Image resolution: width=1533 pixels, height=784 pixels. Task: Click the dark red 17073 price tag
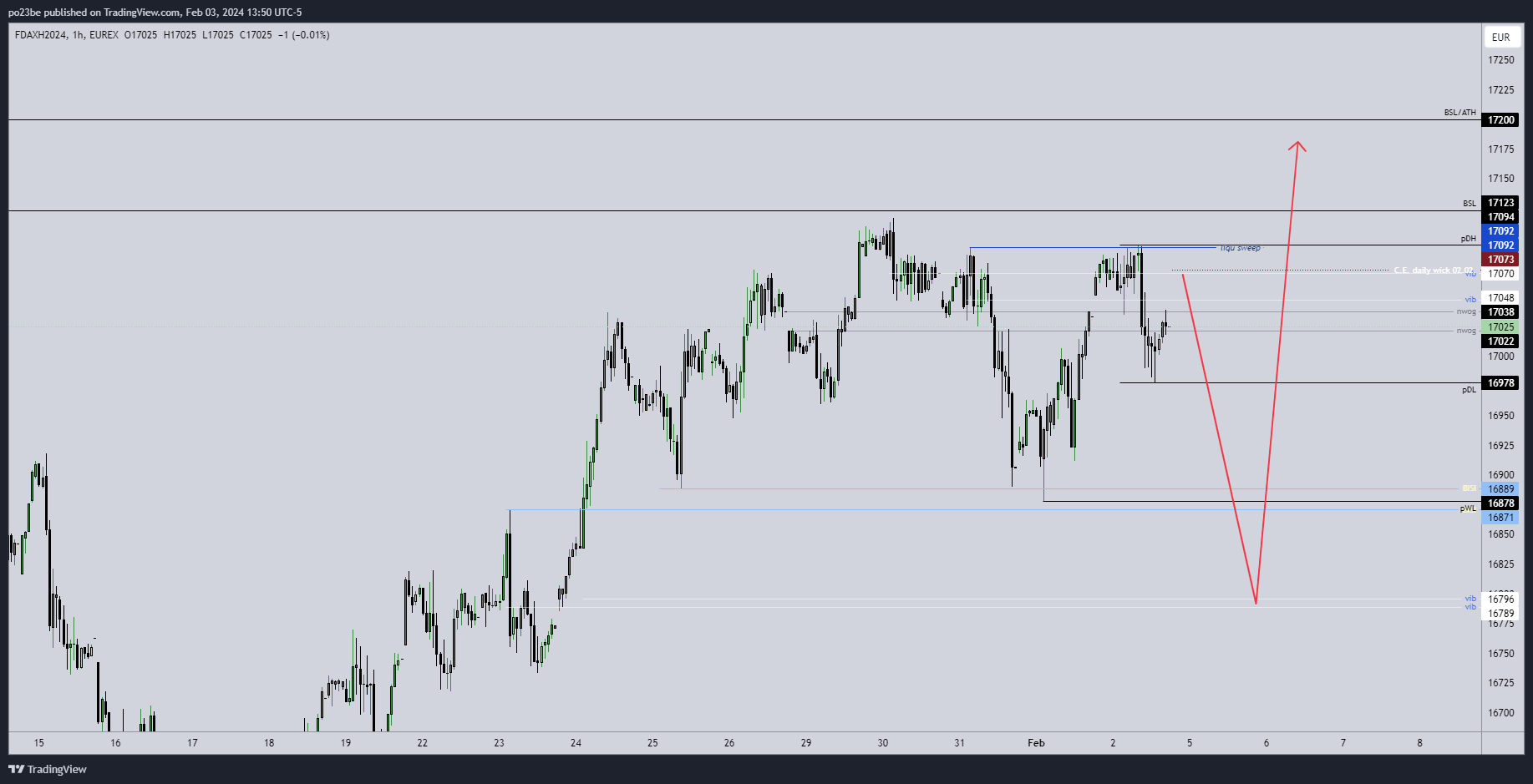[1500, 260]
